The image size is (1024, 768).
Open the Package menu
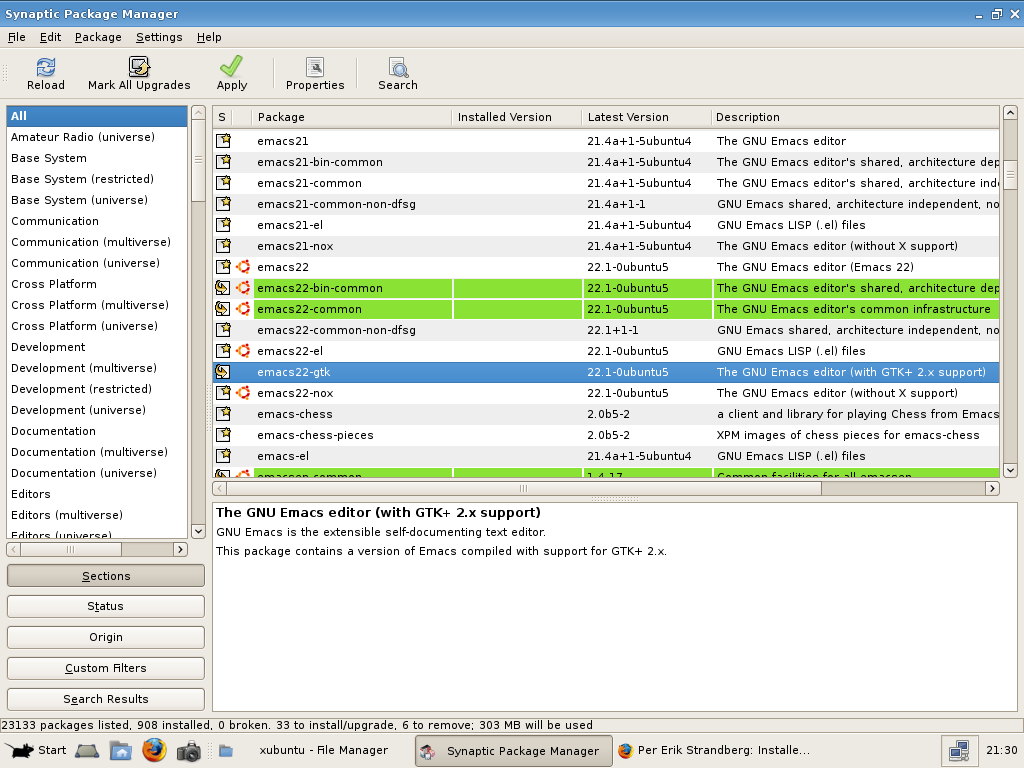click(98, 37)
